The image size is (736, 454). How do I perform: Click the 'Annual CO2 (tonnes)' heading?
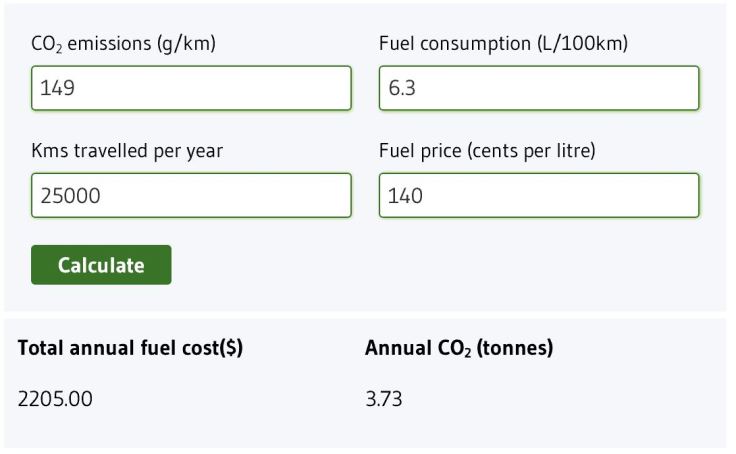click(459, 349)
